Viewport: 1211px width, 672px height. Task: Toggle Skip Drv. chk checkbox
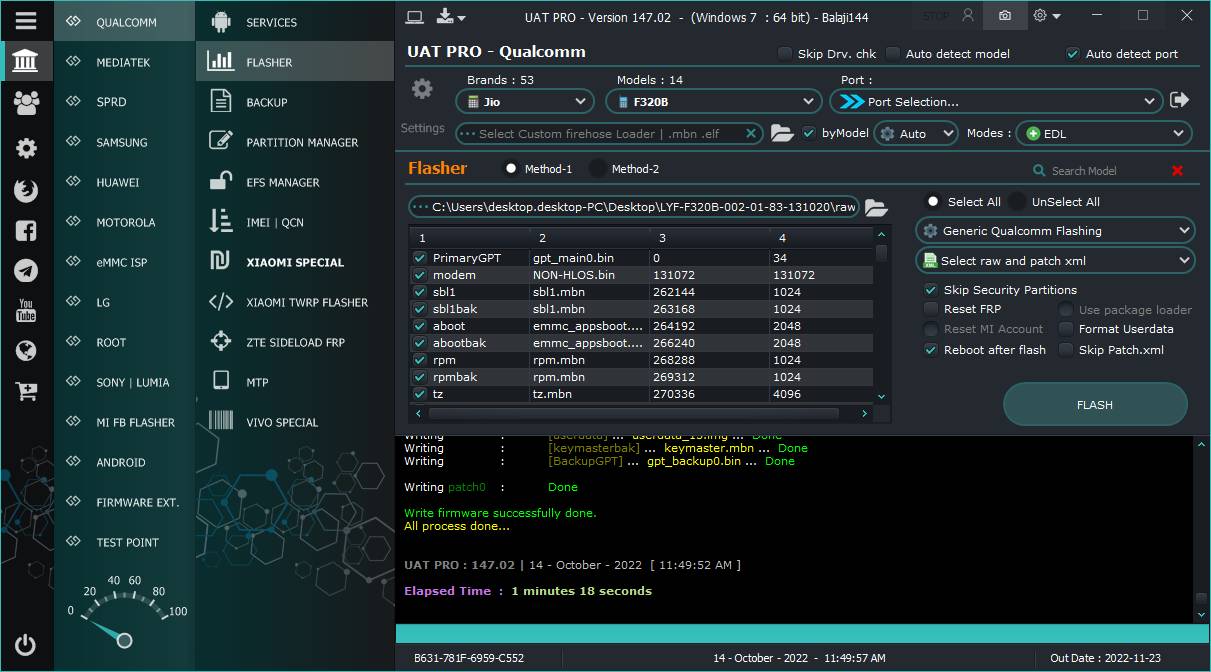click(x=785, y=54)
